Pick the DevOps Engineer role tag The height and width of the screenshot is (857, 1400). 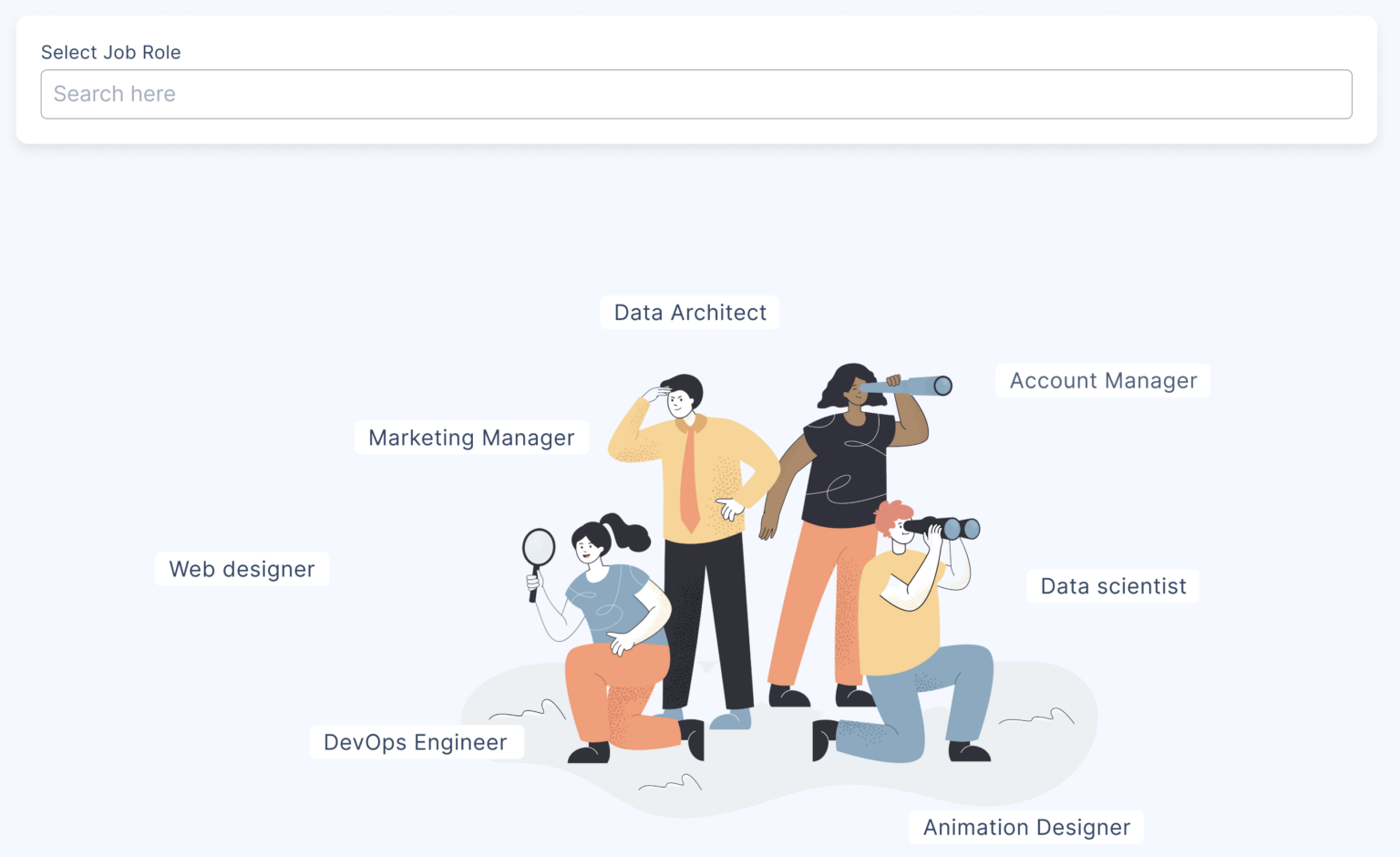(416, 742)
